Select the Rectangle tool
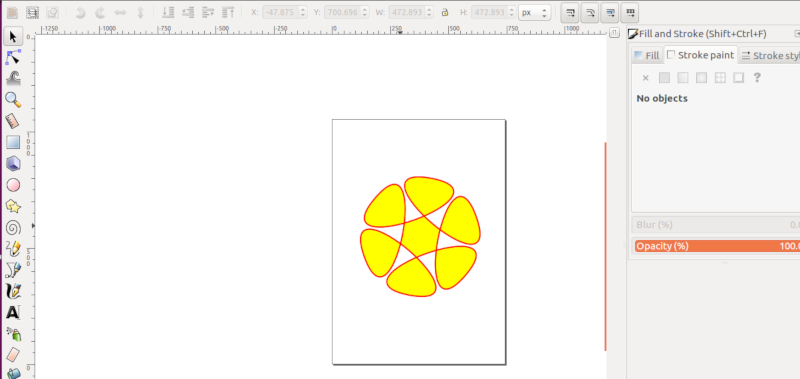800x379 pixels. (x=13, y=142)
